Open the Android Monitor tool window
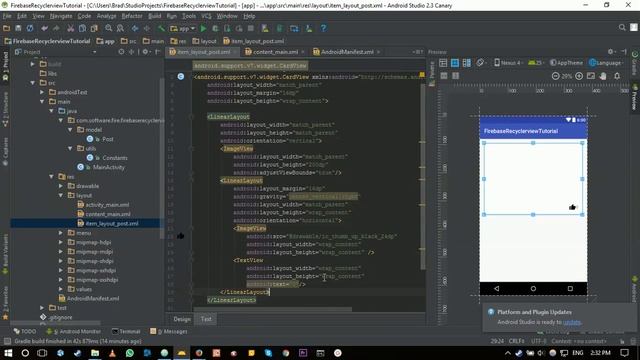The image size is (640, 360). (73, 331)
